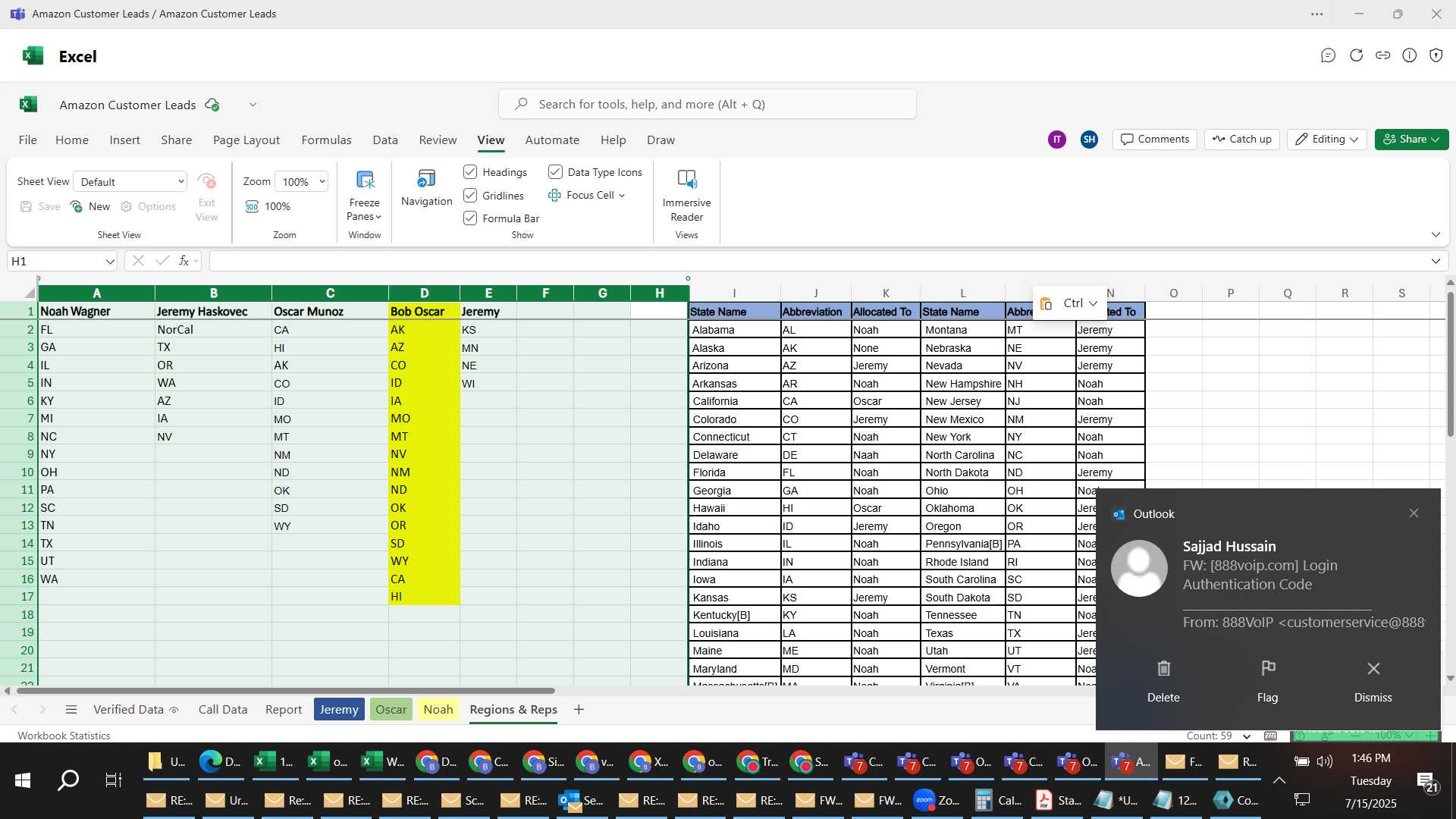1456x819 pixels.
Task: Select column D header
Action: [x=424, y=293]
